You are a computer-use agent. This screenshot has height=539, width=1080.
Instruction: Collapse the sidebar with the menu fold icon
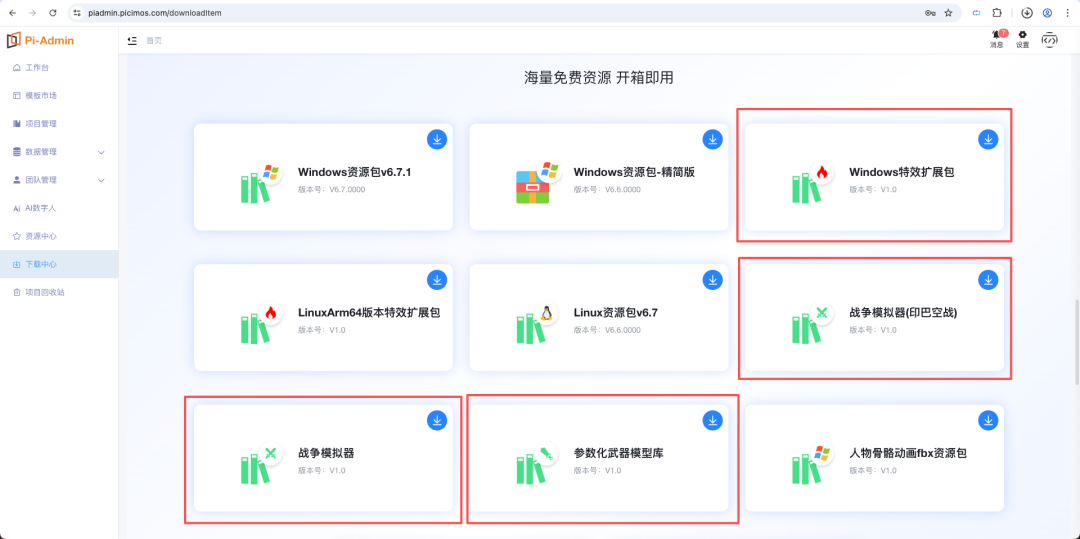[132, 41]
